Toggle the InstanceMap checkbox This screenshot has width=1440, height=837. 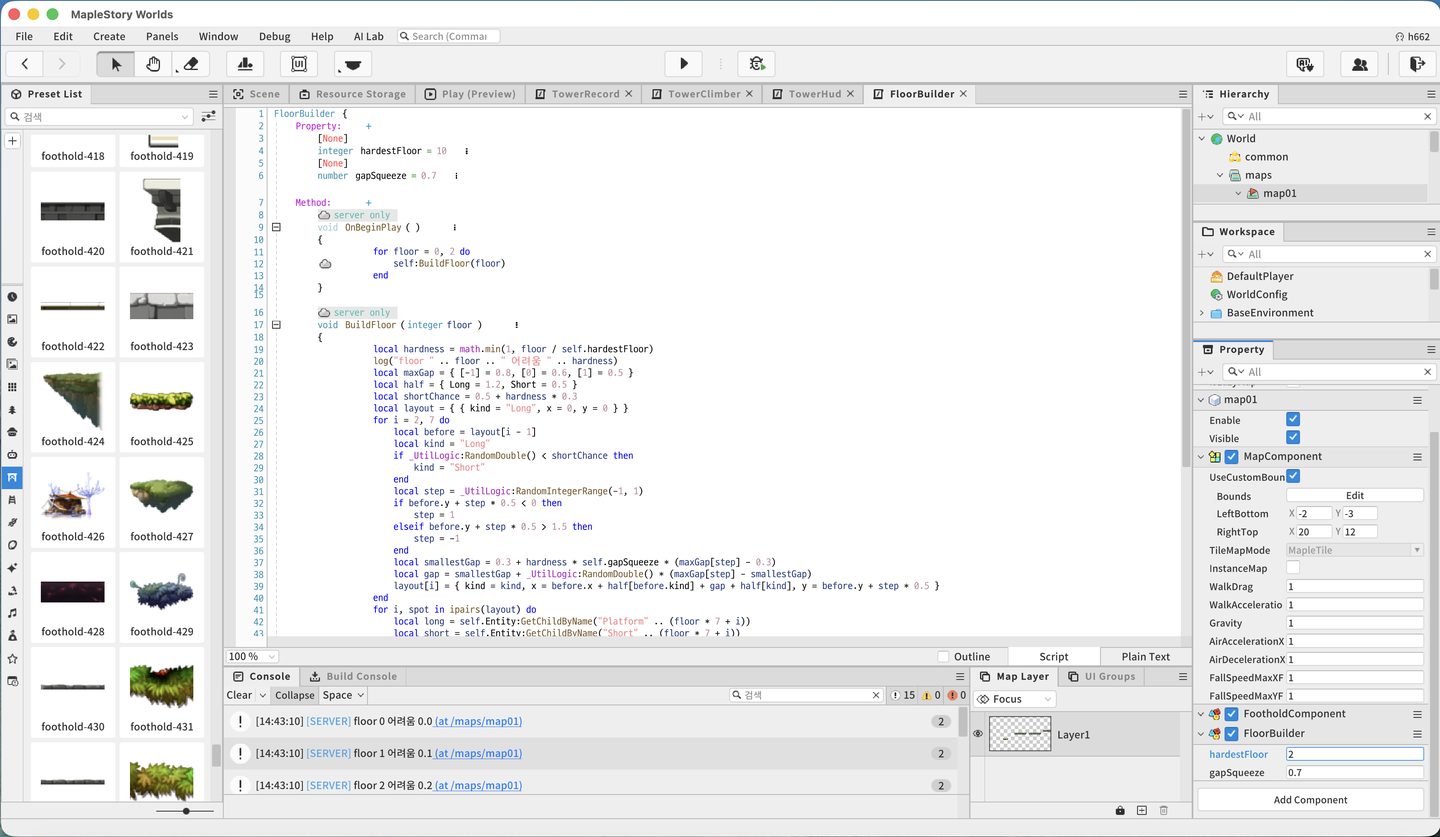coord(1293,568)
